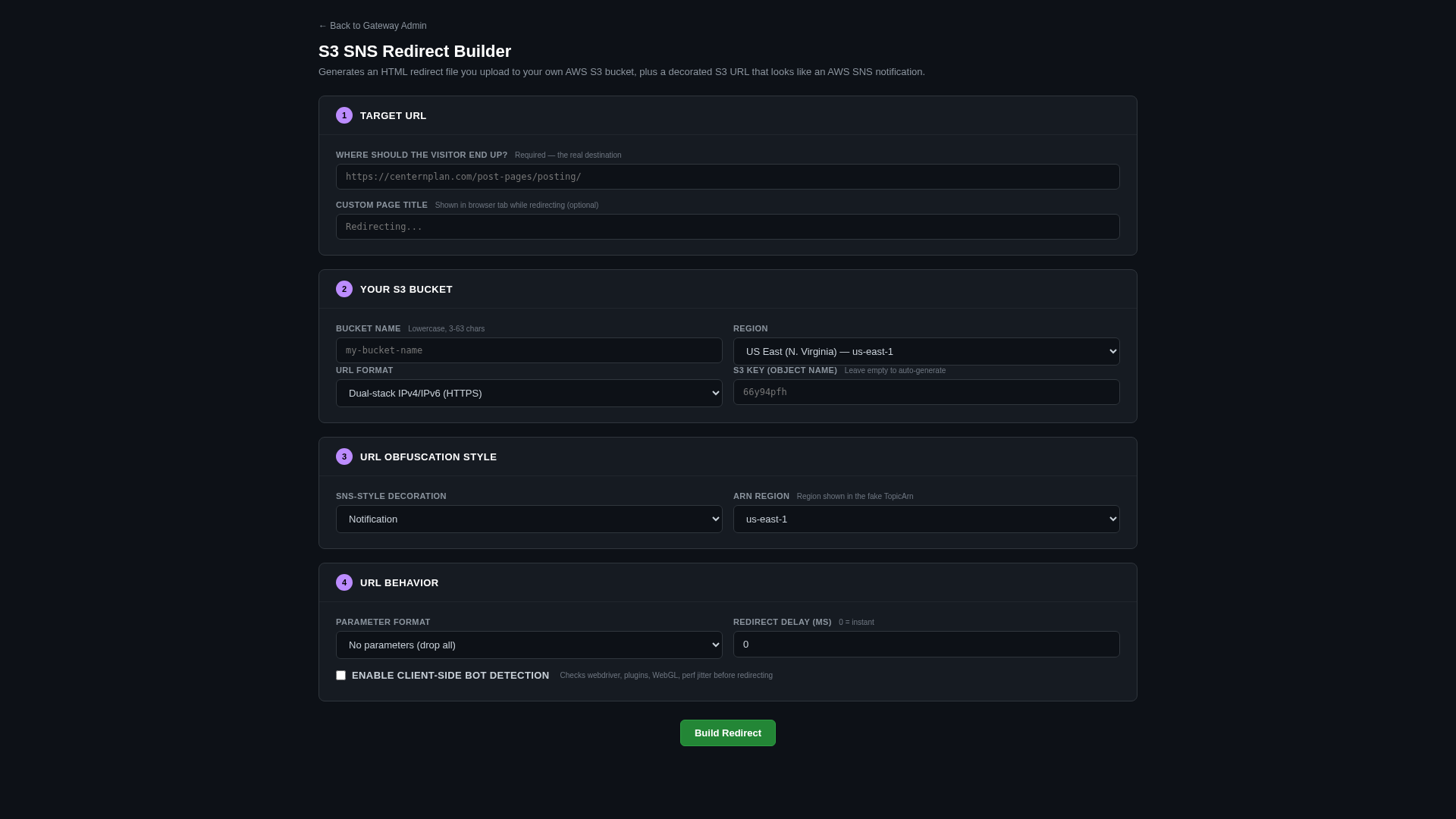This screenshot has height=819, width=1456.
Task: Open the SNS-Style Decoration dropdown
Action: pyautogui.click(x=529, y=519)
